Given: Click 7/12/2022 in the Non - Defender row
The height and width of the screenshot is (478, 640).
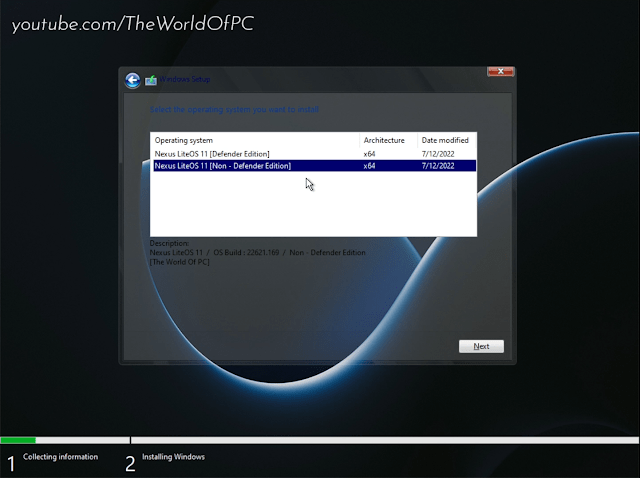Looking at the screenshot, I should 438,166.
